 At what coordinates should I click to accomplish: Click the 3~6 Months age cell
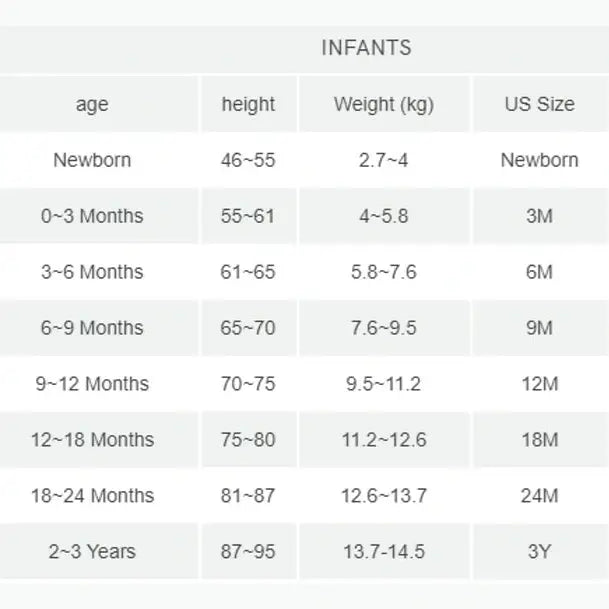pyautogui.click(x=92, y=272)
